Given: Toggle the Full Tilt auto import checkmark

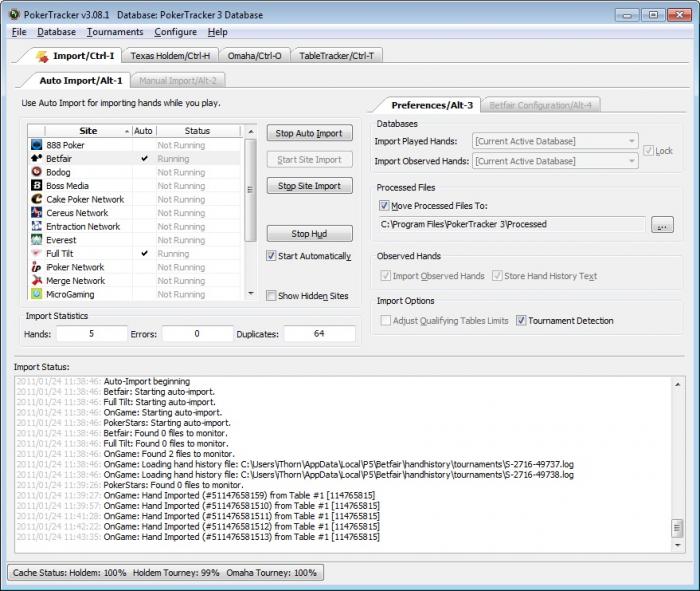Looking at the screenshot, I should coord(144,253).
